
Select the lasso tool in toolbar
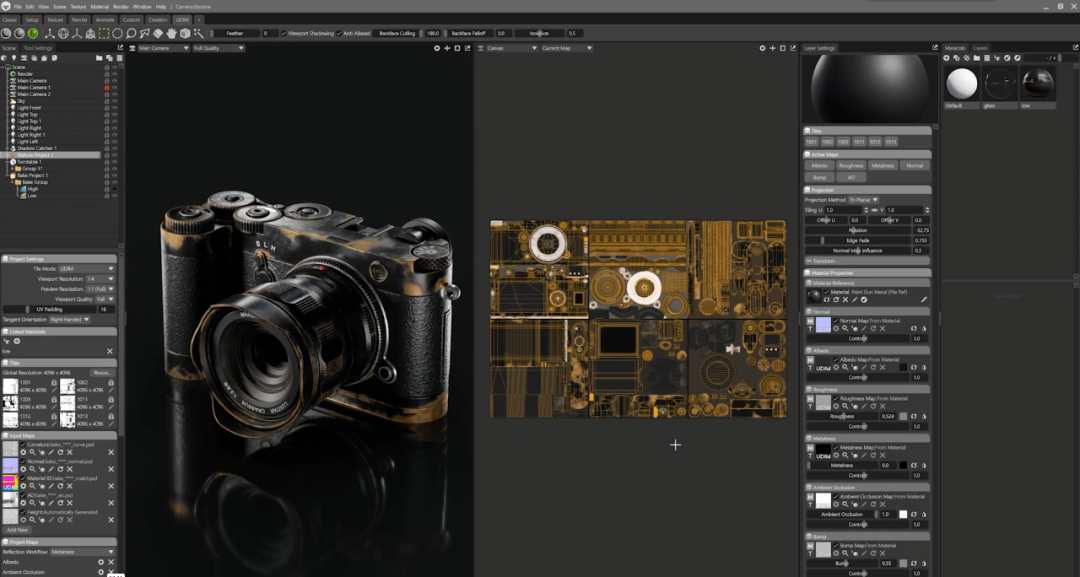(x=131, y=33)
